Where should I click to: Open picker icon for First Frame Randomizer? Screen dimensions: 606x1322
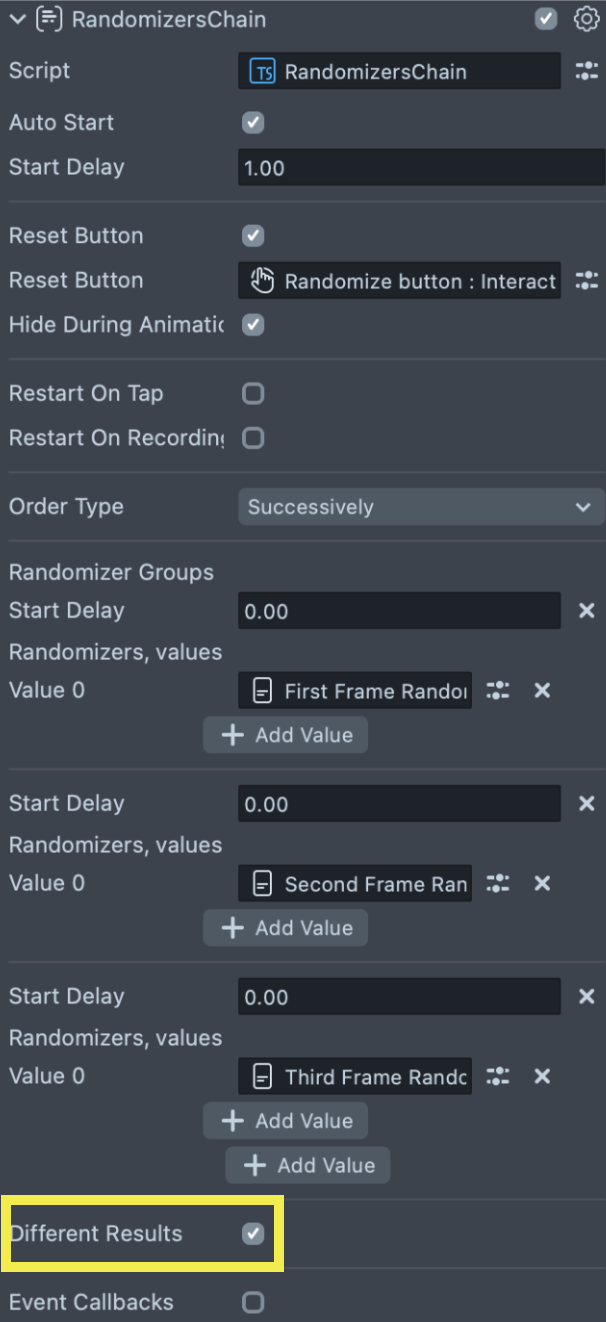[x=498, y=690]
